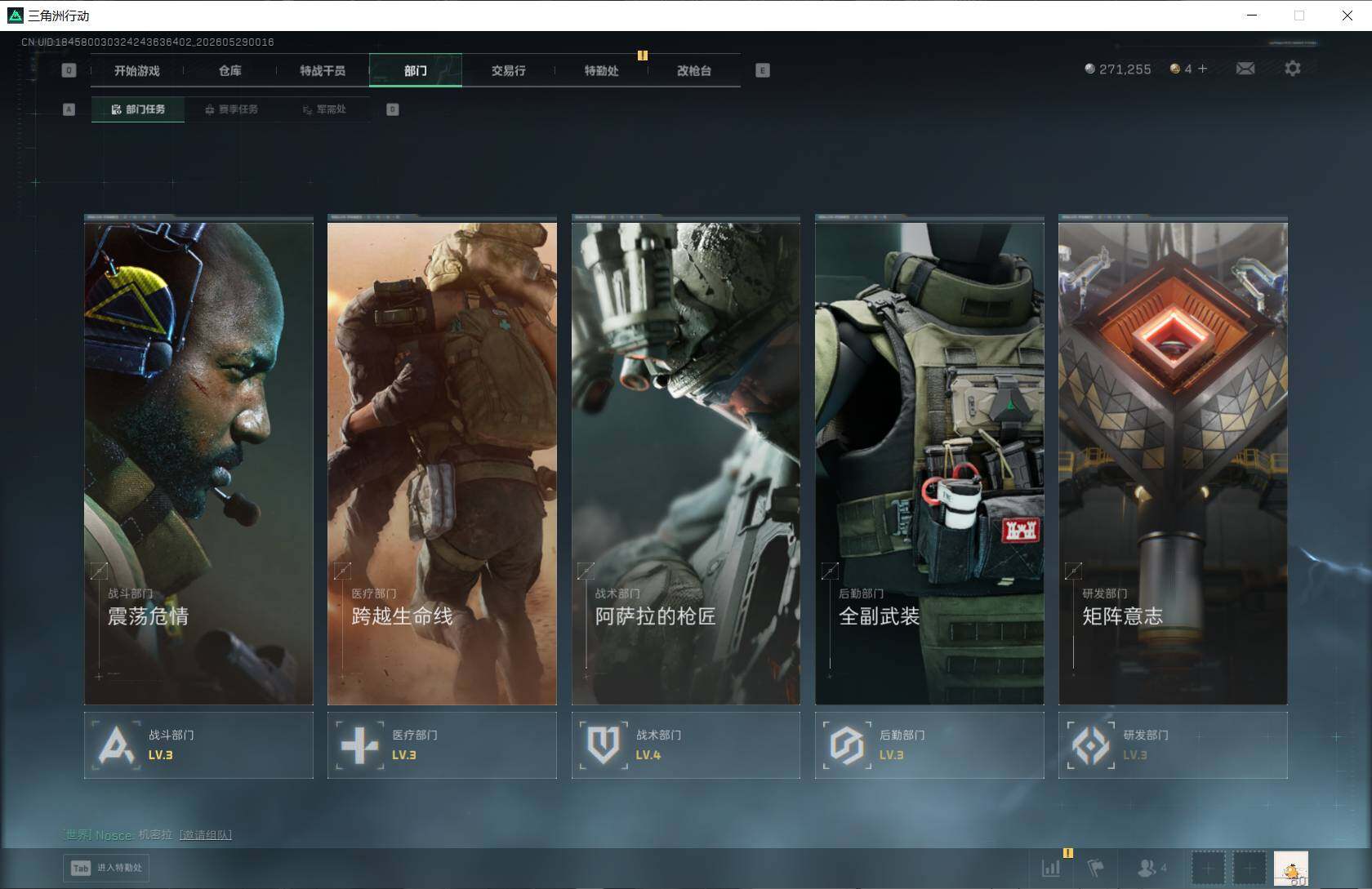Select the 部门 tab
1372x889 pixels.
[x=416, y=71]
